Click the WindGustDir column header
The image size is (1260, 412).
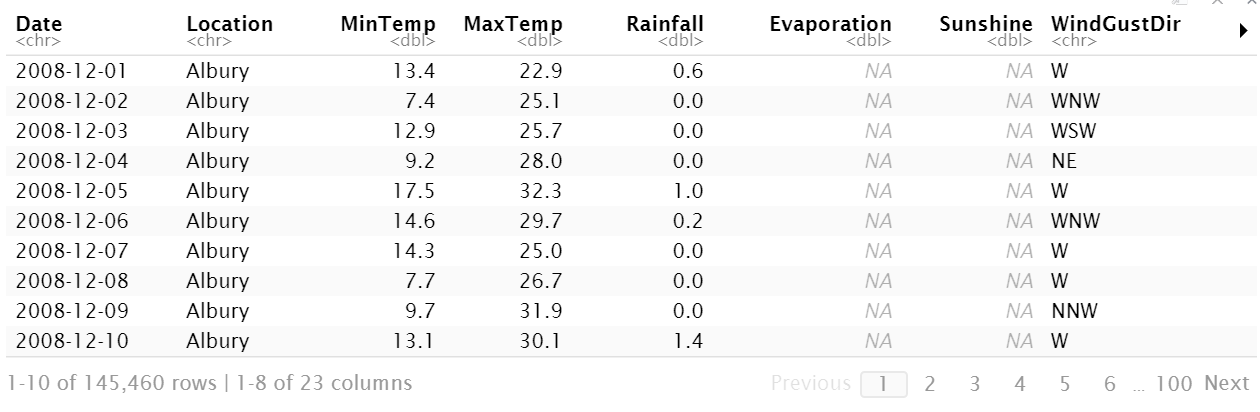click(x=1115, y=24)
